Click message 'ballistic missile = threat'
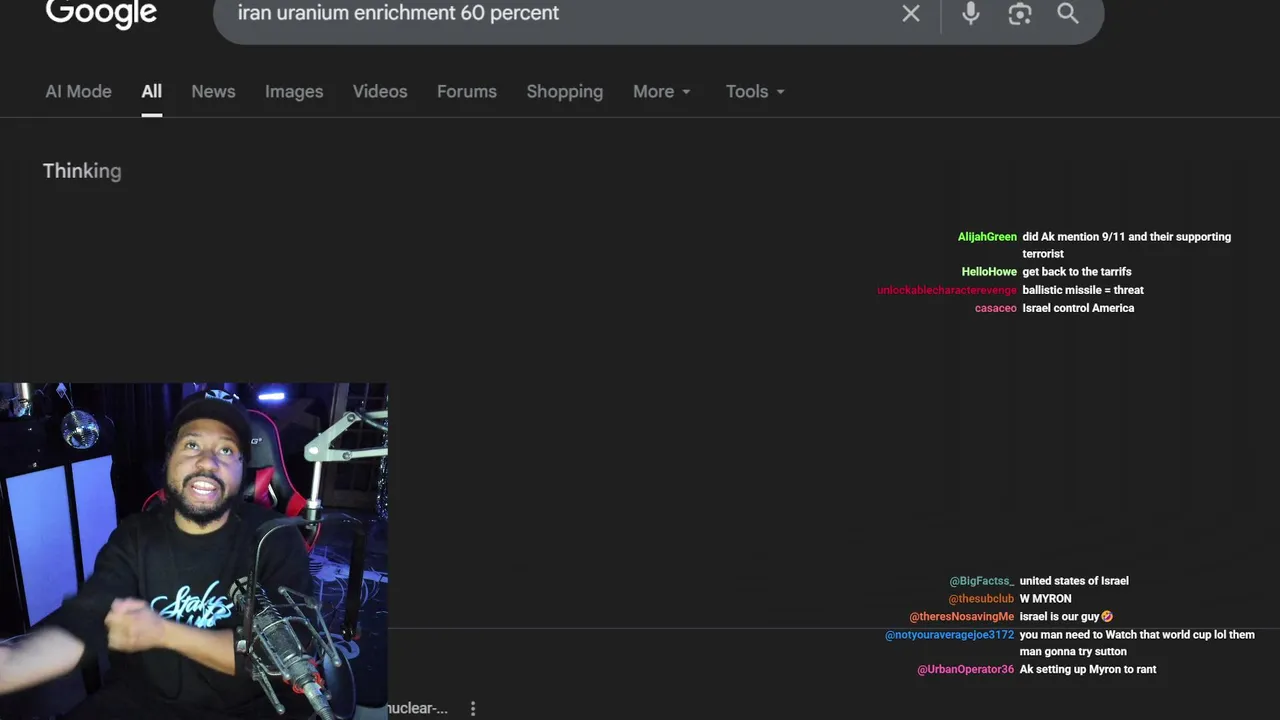This screenshot has width=1280, height=720. click(1083, 290)
